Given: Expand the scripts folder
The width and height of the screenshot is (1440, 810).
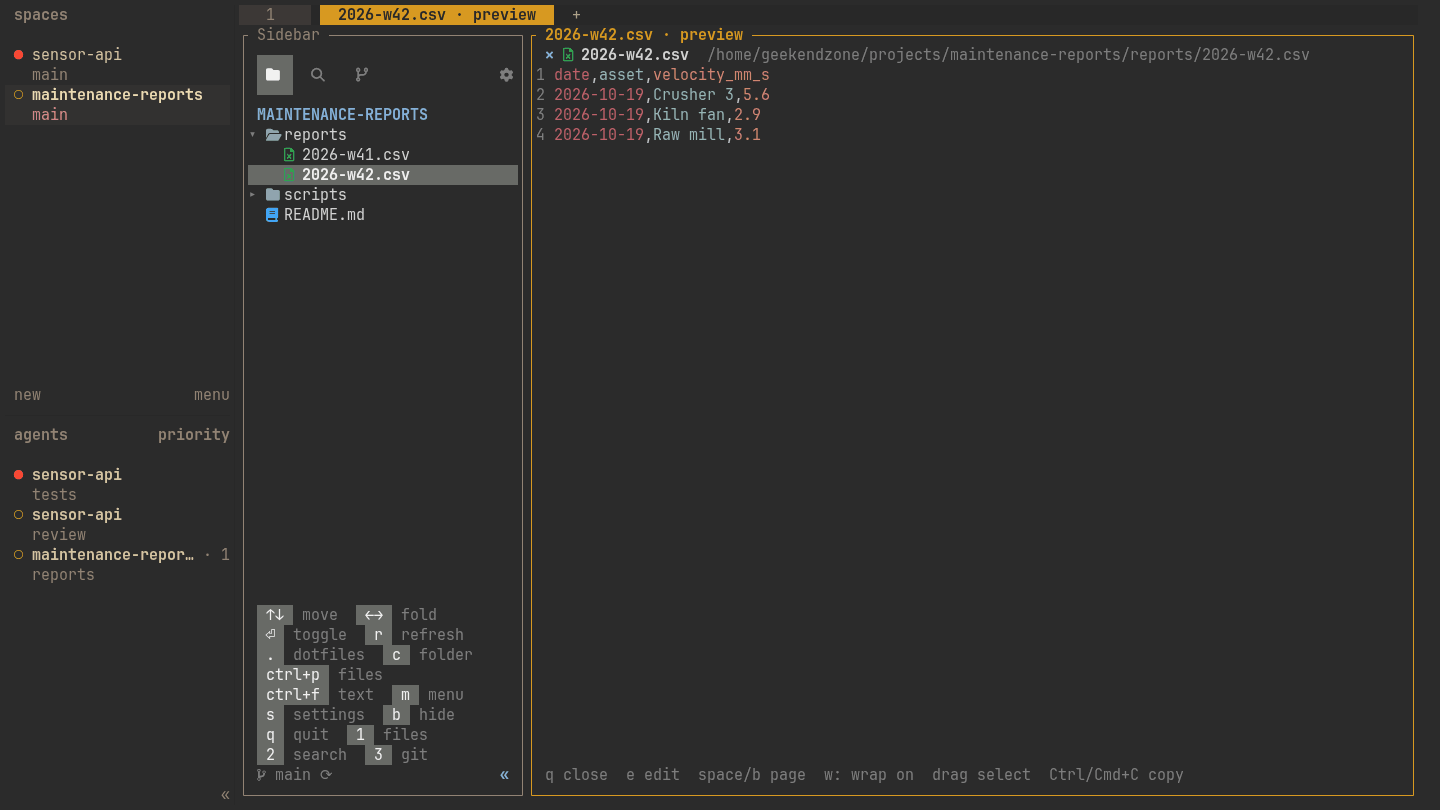Looking at the screenshot, I should [253, 195].
